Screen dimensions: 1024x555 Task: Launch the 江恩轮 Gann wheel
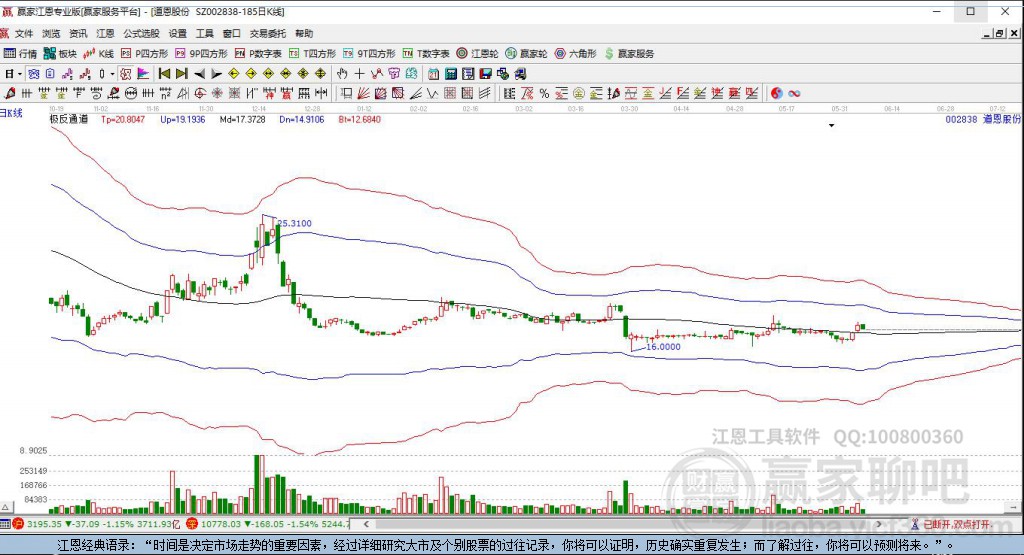pyautogui.click(x=477, y=54)
